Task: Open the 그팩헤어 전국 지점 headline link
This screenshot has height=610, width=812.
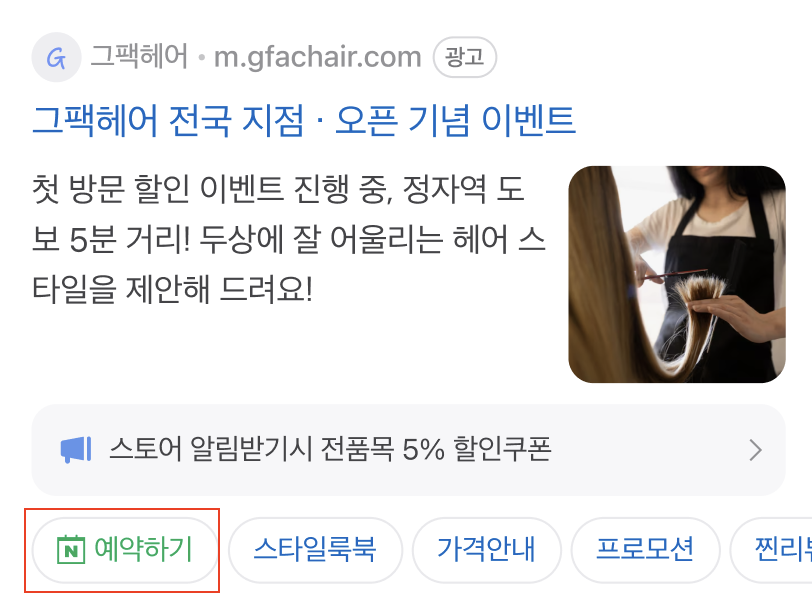Action: pyautogui.click(x=304, y=120)
